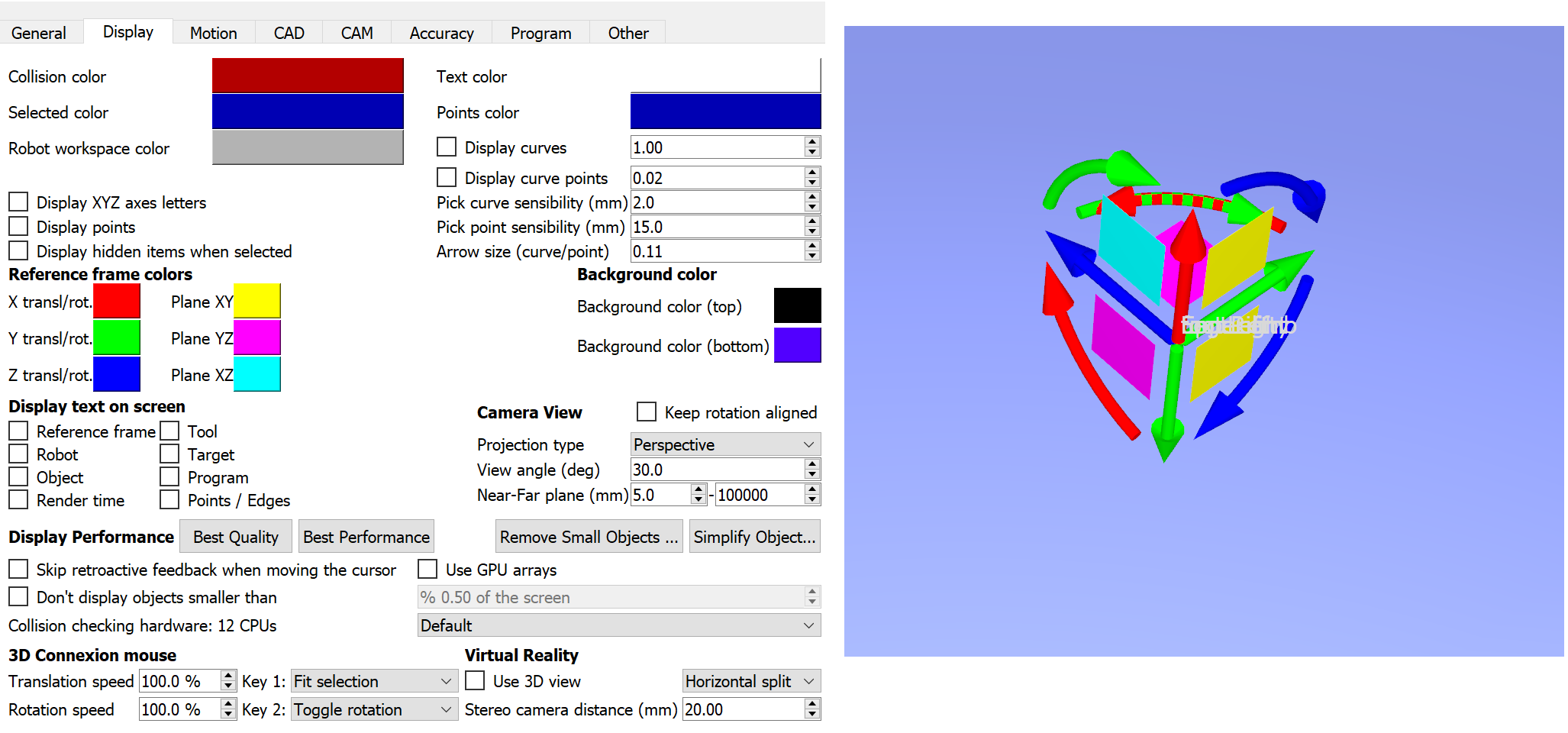Open the Accuracy tab

click(441, 33)
